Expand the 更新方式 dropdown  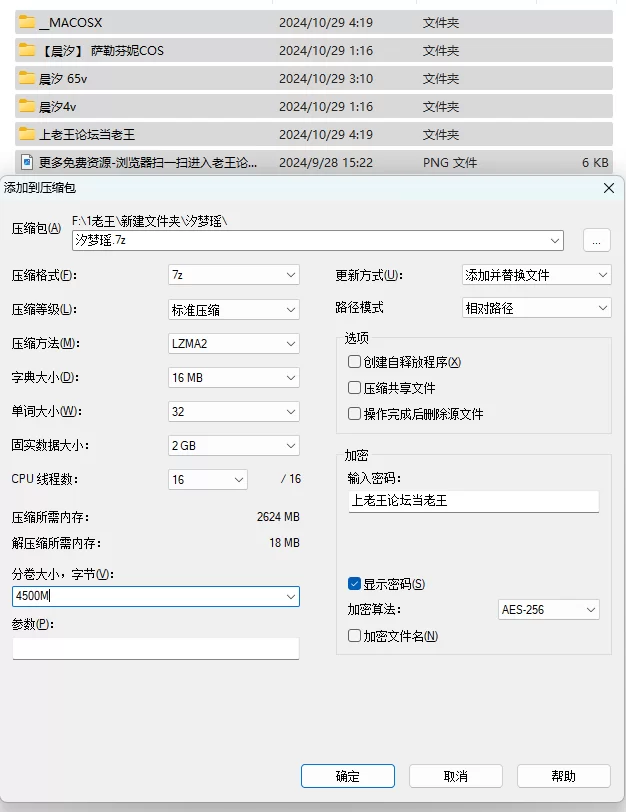point(536,275)
